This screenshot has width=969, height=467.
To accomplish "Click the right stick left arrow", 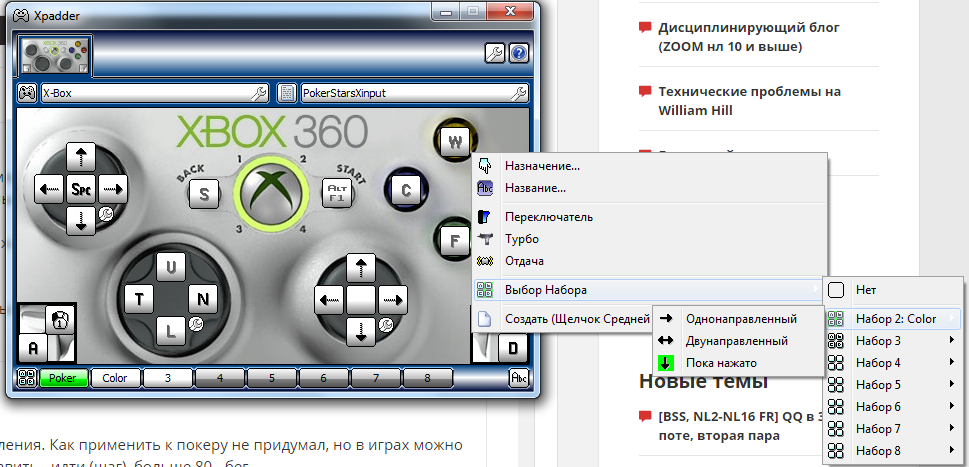I will click(330, 301).
